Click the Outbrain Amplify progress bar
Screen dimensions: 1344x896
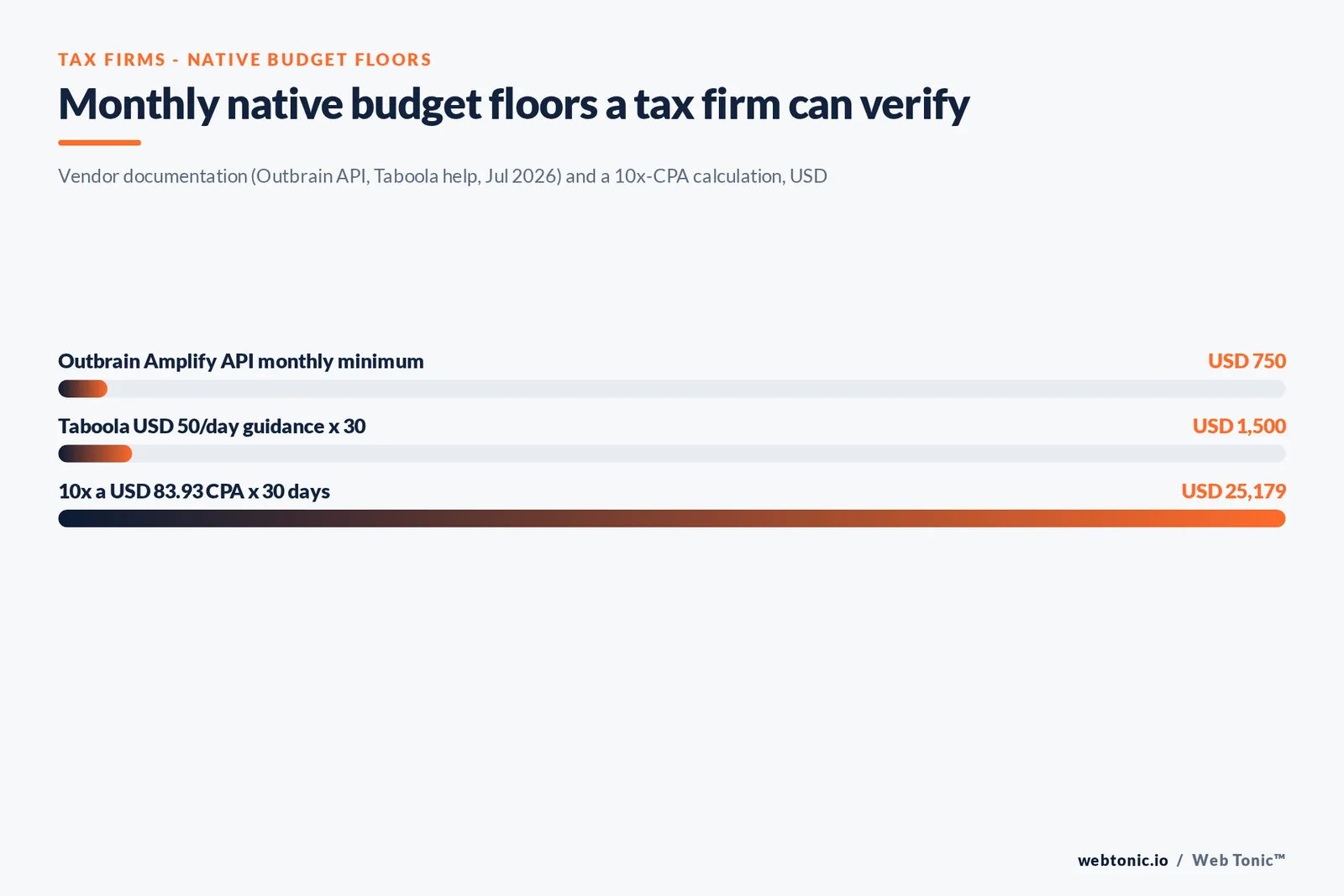pyautogui.click(x=672, y=389)
